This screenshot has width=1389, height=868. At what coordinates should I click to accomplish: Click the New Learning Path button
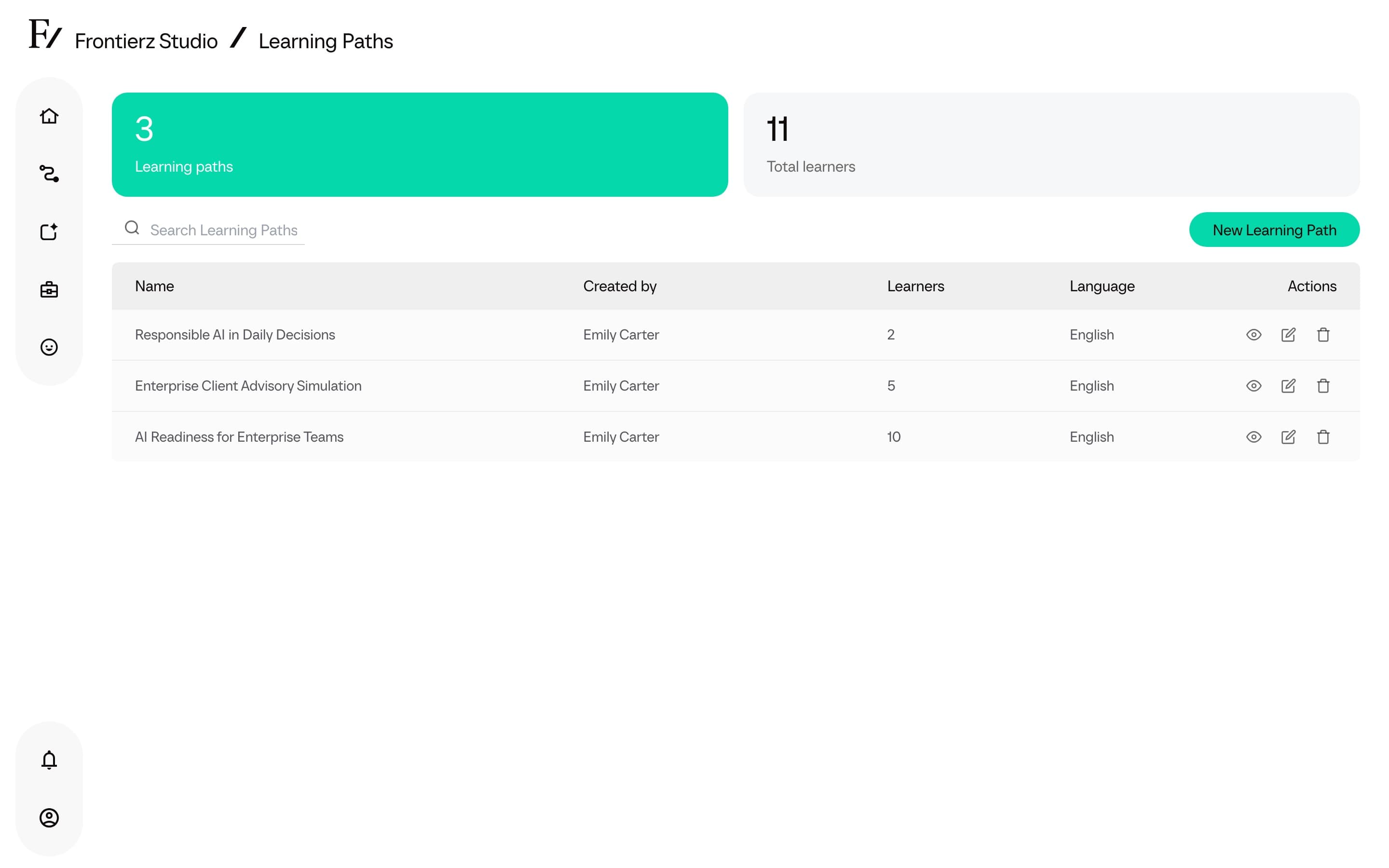point(1274,230)
